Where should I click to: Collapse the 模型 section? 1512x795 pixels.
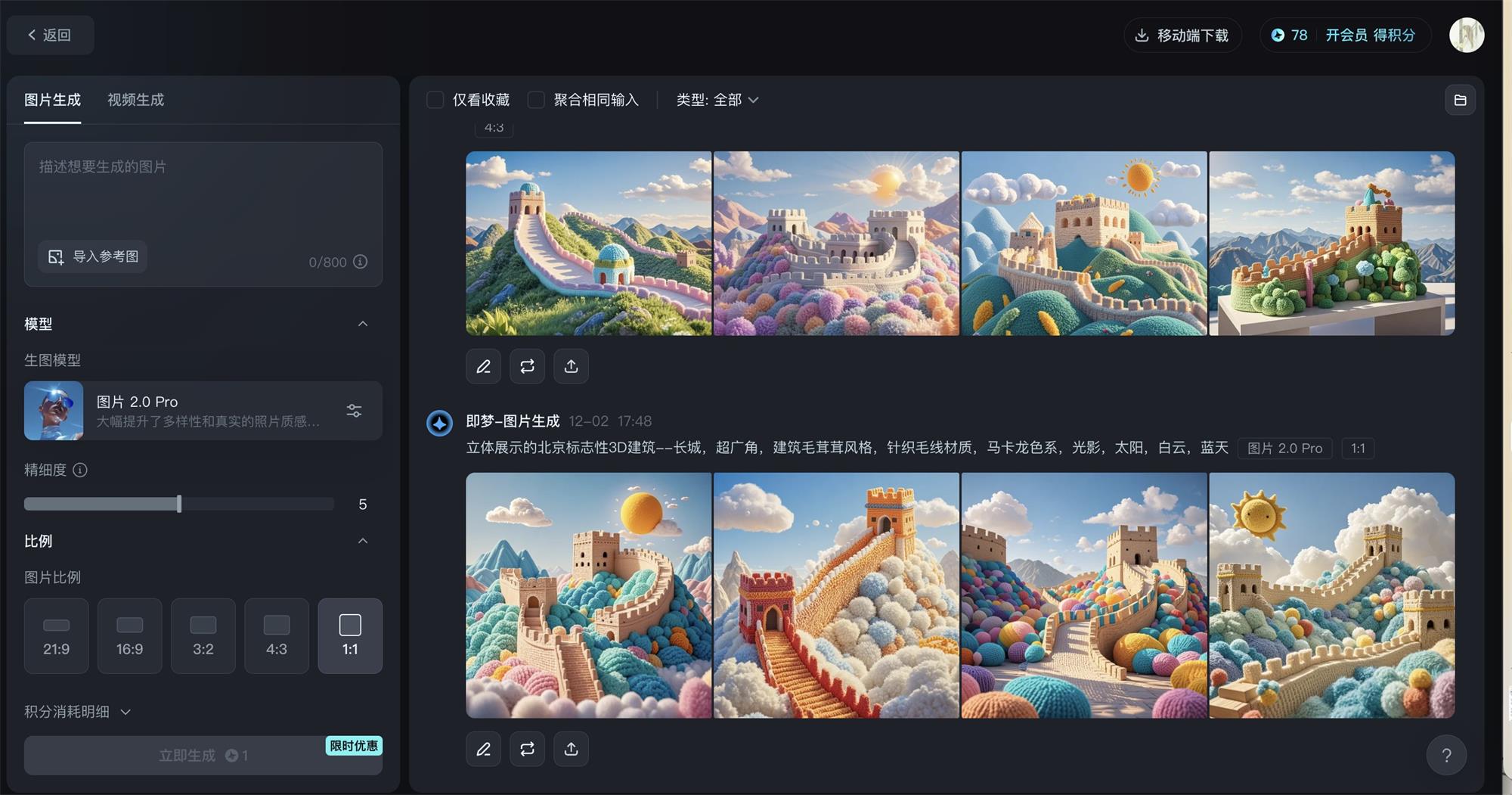click(363, 324)
